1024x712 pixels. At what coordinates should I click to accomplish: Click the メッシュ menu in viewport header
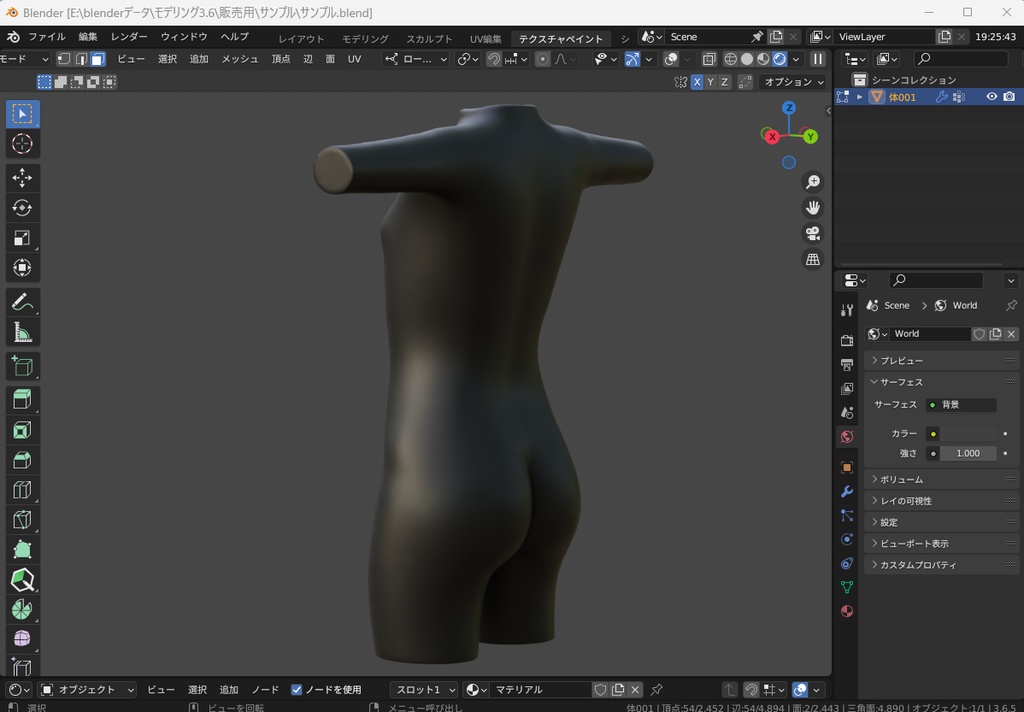[240, 59]
